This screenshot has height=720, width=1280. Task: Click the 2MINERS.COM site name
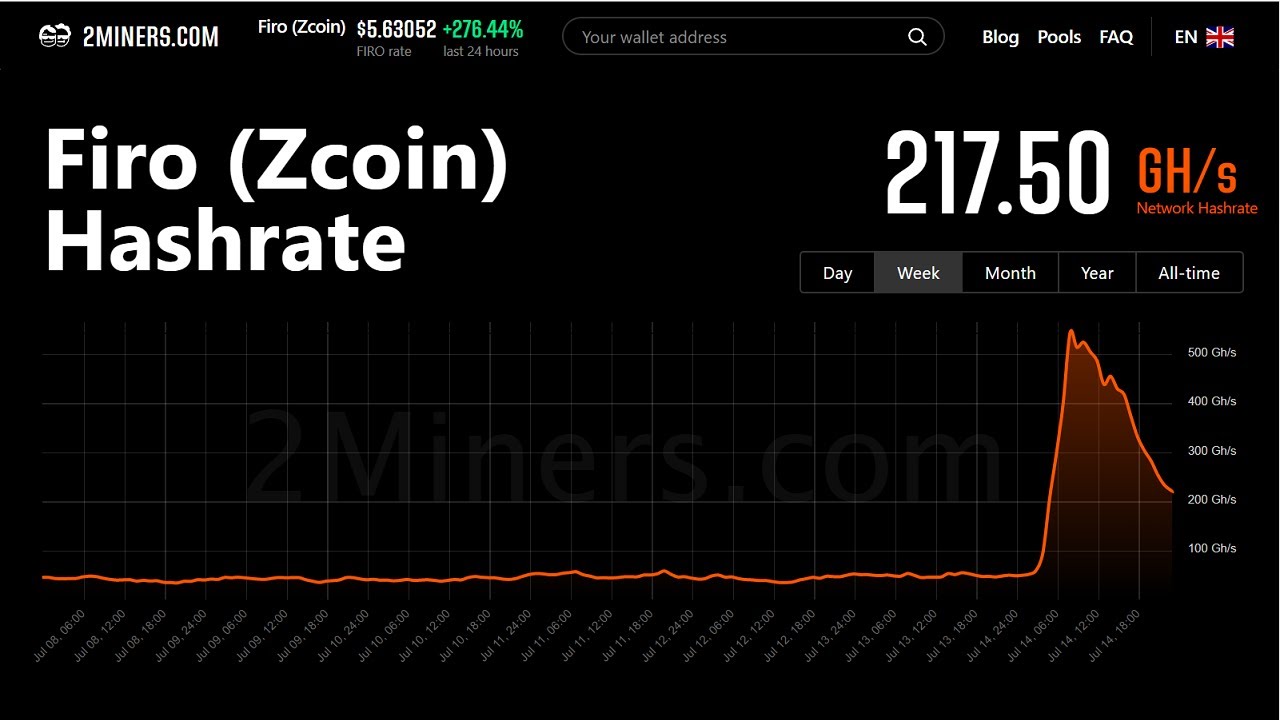tap(150, 37)
